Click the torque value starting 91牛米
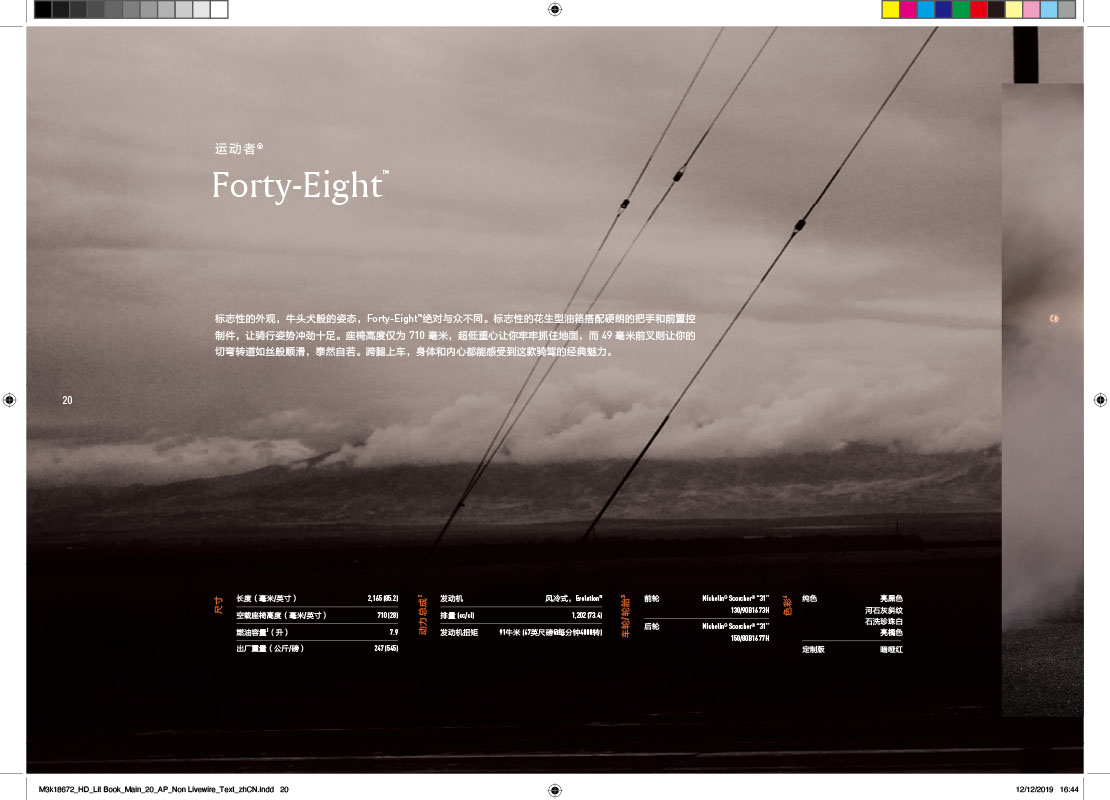This screenshot has height=800, width=1110. pyautogui.click(x=551, y=632)
